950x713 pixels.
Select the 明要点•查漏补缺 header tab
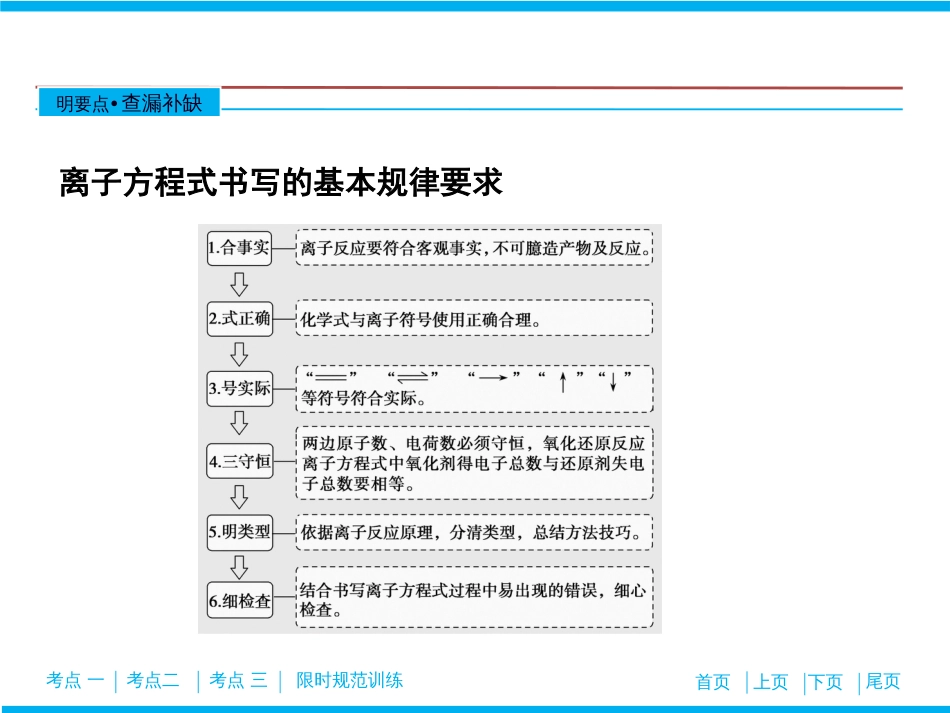(x=129, y=103)
